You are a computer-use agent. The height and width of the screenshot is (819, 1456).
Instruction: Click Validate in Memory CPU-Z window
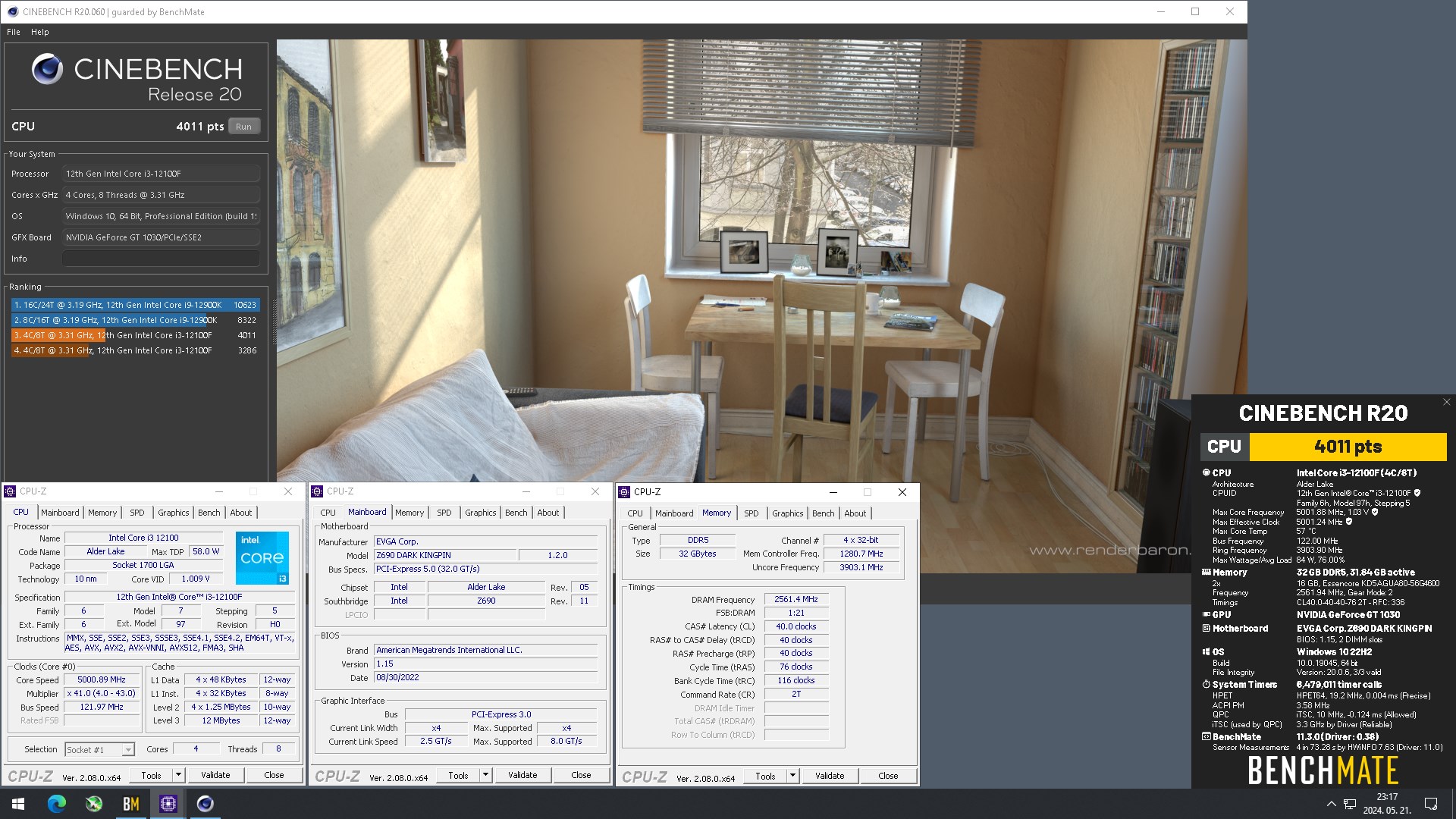click(830, 776)
